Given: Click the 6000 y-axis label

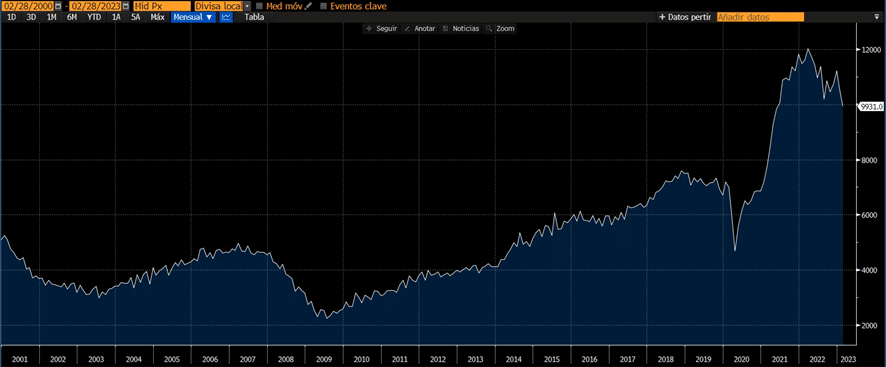Looking at the screenshot, I should coord(871,215).
